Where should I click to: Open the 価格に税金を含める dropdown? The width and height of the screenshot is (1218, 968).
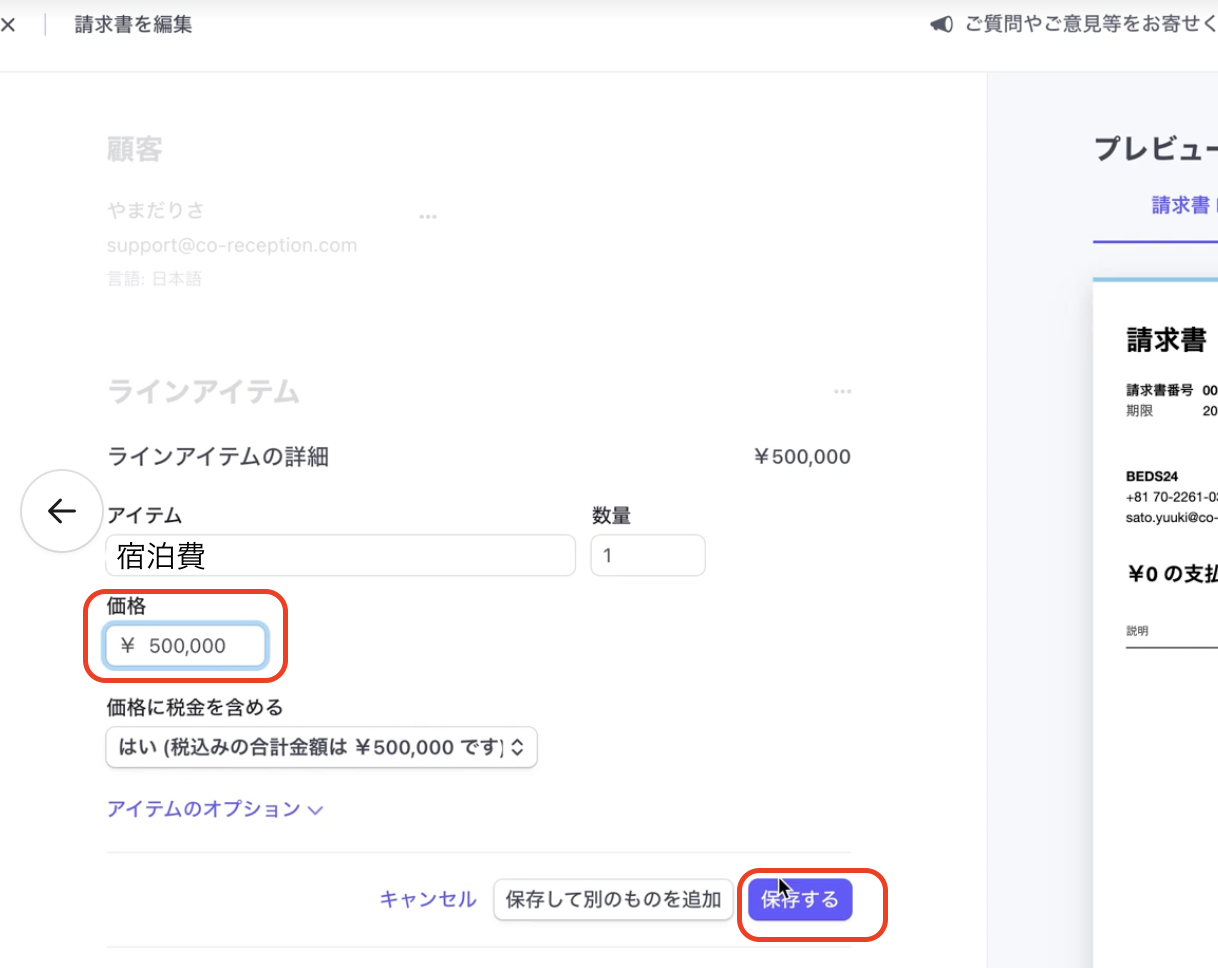coord(321,748)
